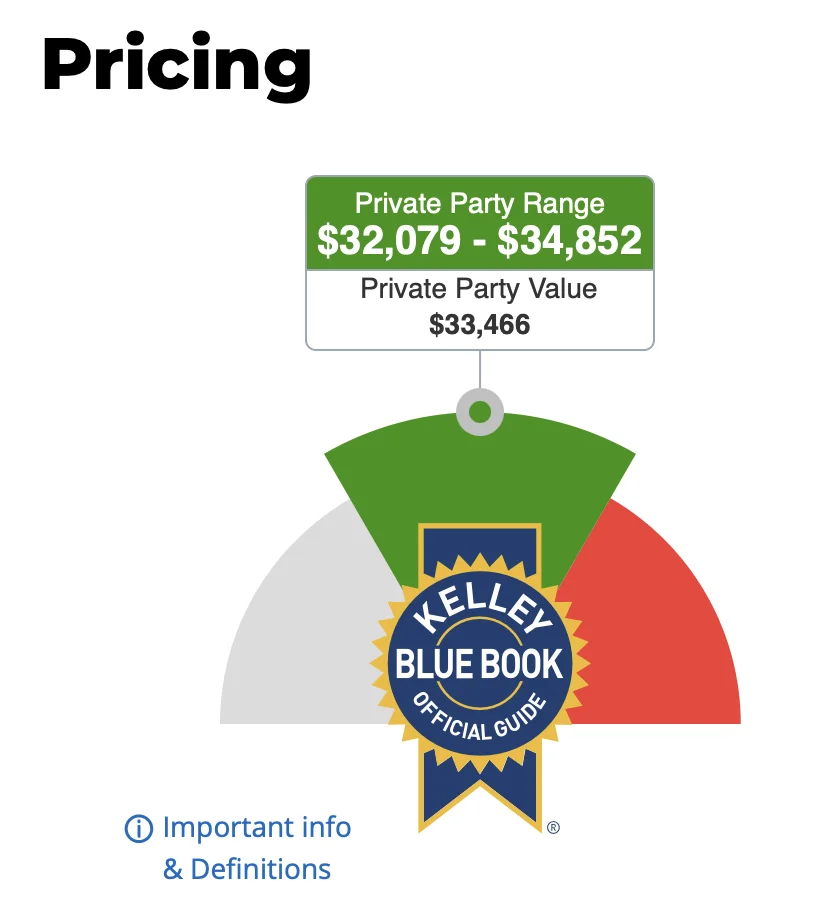Screen dimensions: 828x916
Task: Click the Pricing heading
Action: tap(176, 65)
